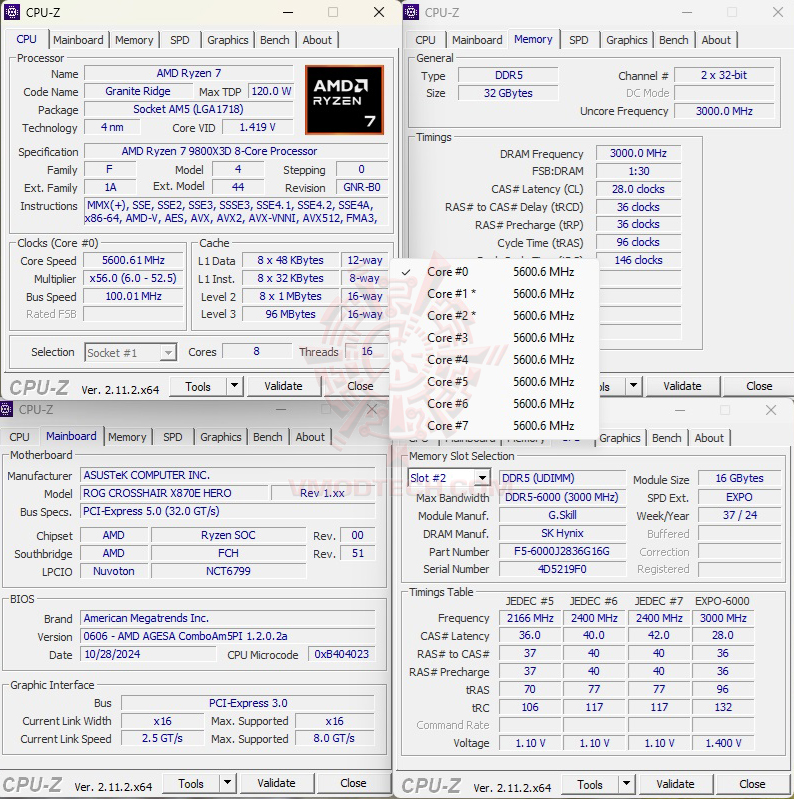The image size is (794, 799).
Task: Click the Close button in the SPD window
Action: tap(752, 784)
